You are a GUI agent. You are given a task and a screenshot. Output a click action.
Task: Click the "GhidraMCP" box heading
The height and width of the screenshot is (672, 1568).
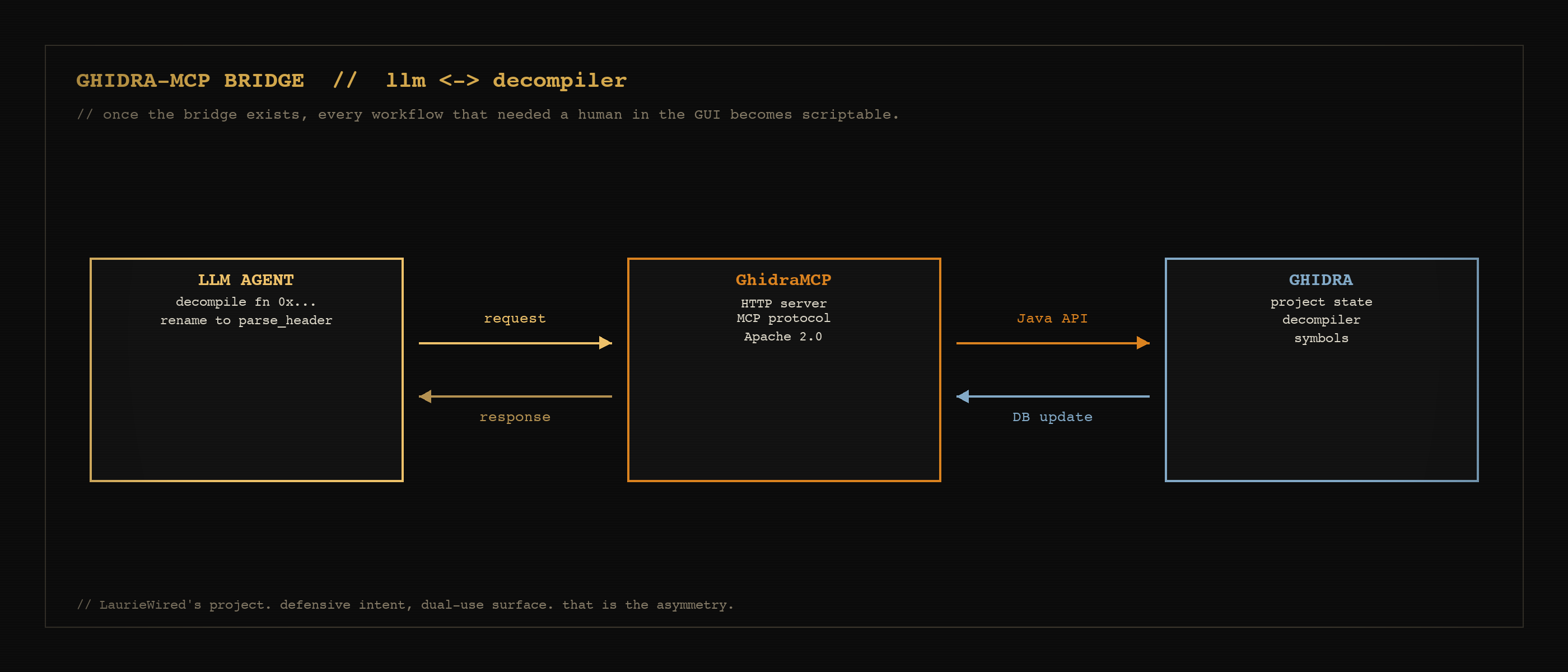(x=783, y=279)
